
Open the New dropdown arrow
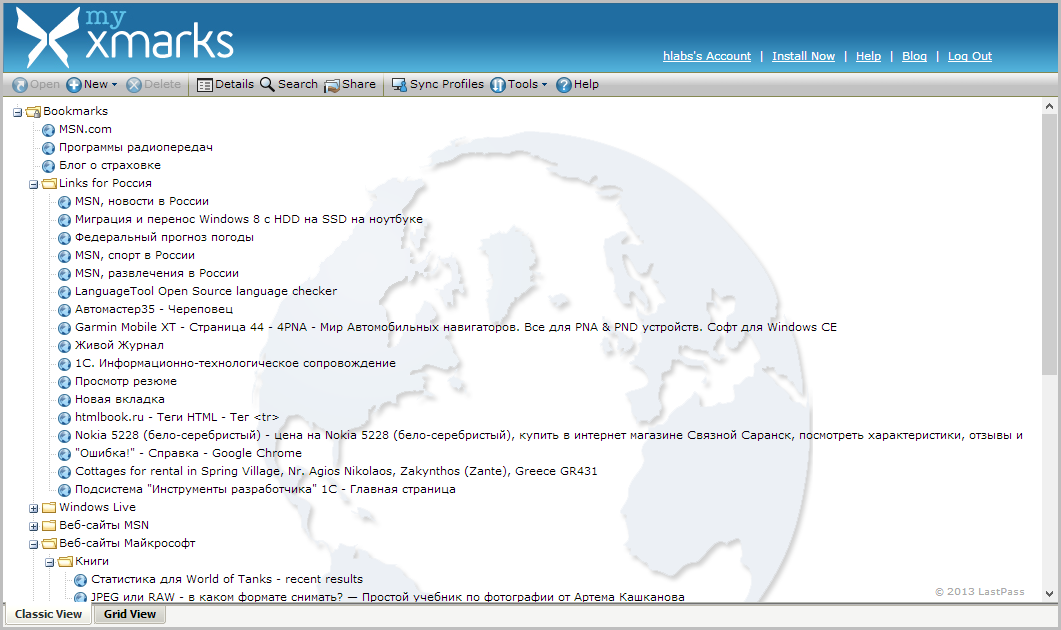(114, 85)
